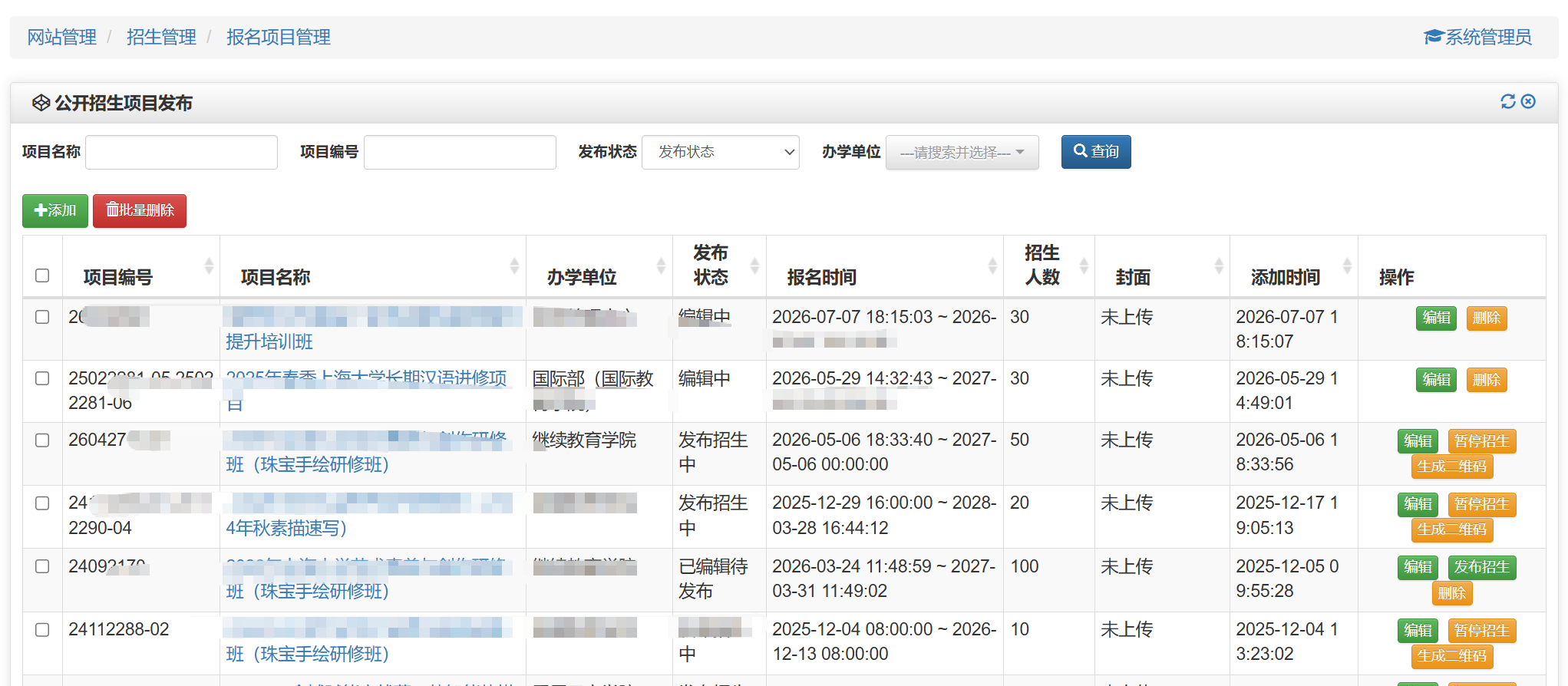Focus the 项目编号 input field
This screenshot has height=686, width=1568.
460,152
